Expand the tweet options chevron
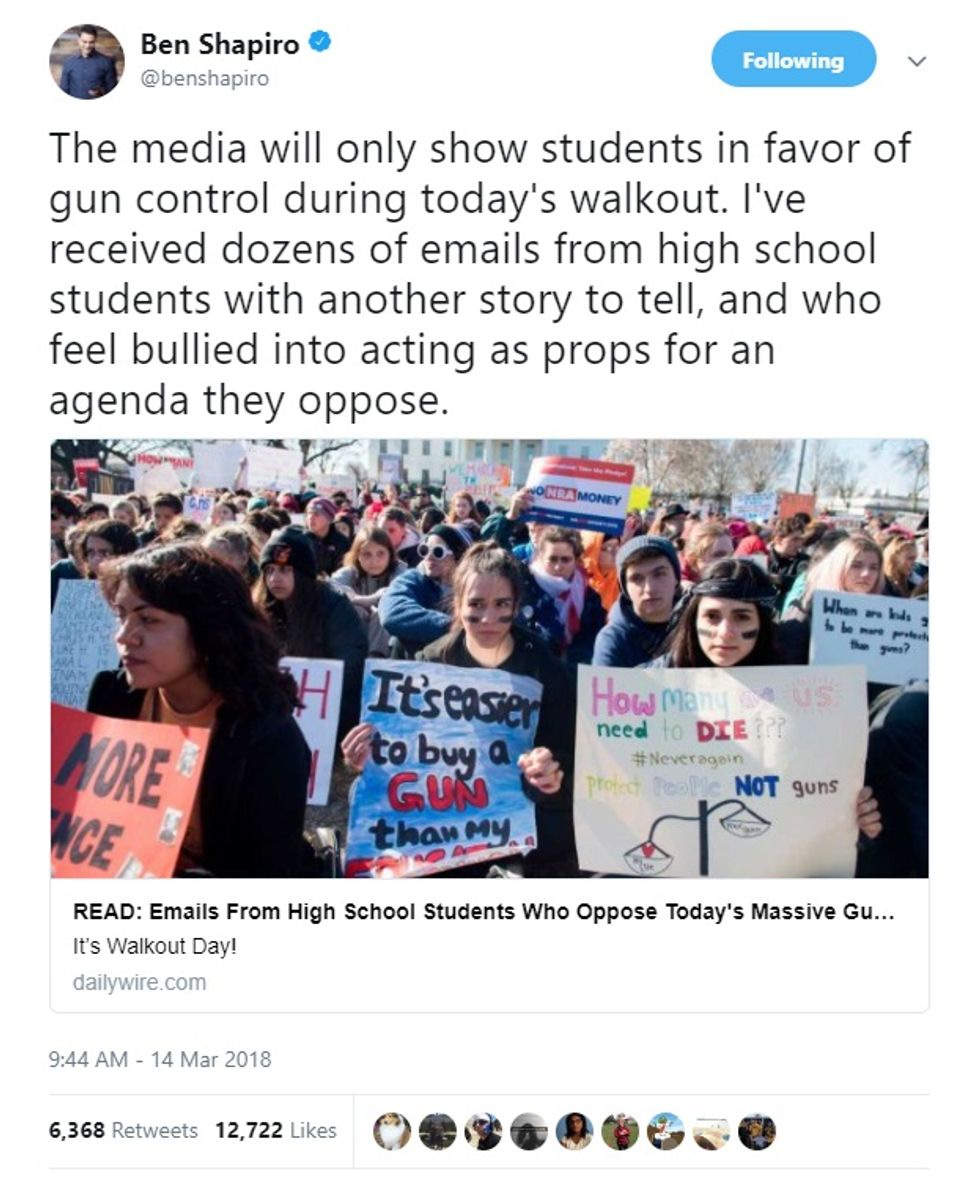980x1181 pixels. click(x=916, y=61)
